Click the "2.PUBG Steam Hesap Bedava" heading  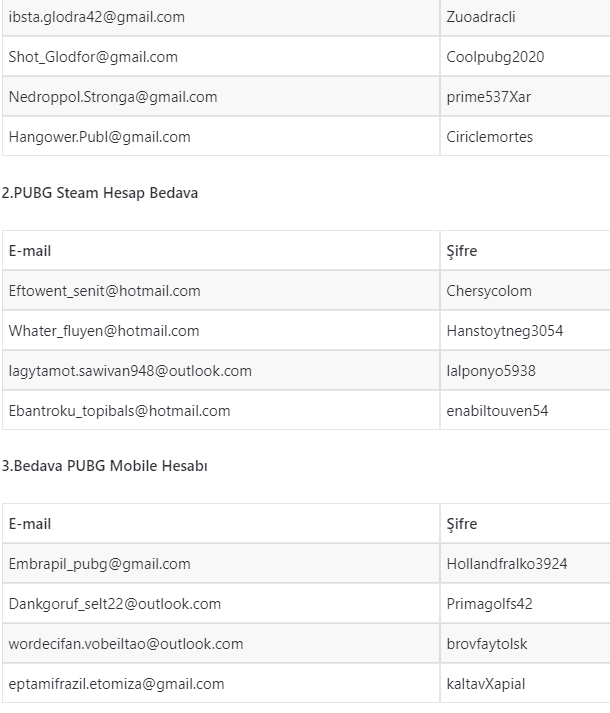99,193
